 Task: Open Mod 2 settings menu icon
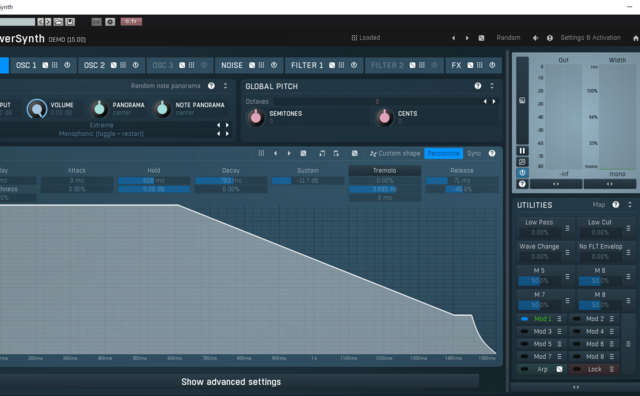(x=612, y=319)
